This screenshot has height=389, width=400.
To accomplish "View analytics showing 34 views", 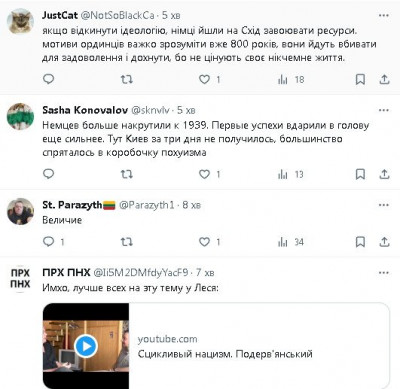I will click(291, 242).
